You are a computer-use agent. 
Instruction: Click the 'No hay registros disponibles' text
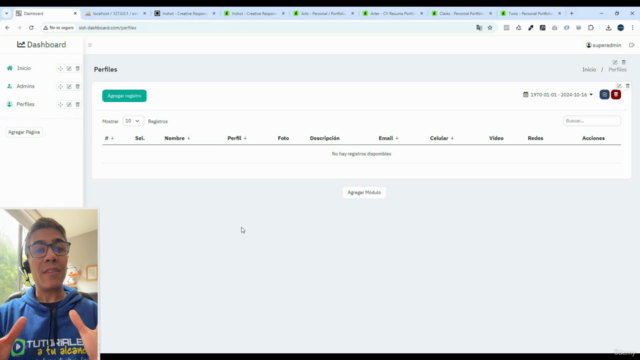pos(361,154)
